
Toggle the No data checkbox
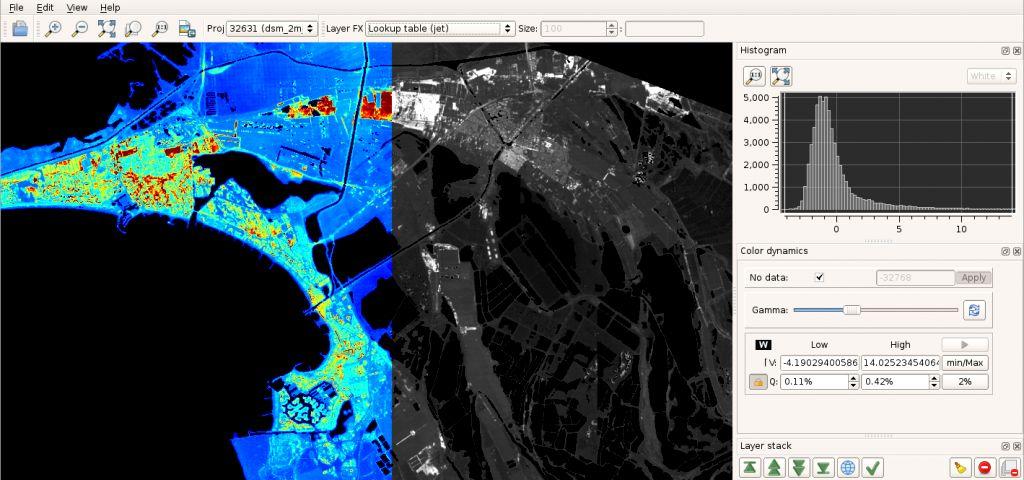(820, 278)
